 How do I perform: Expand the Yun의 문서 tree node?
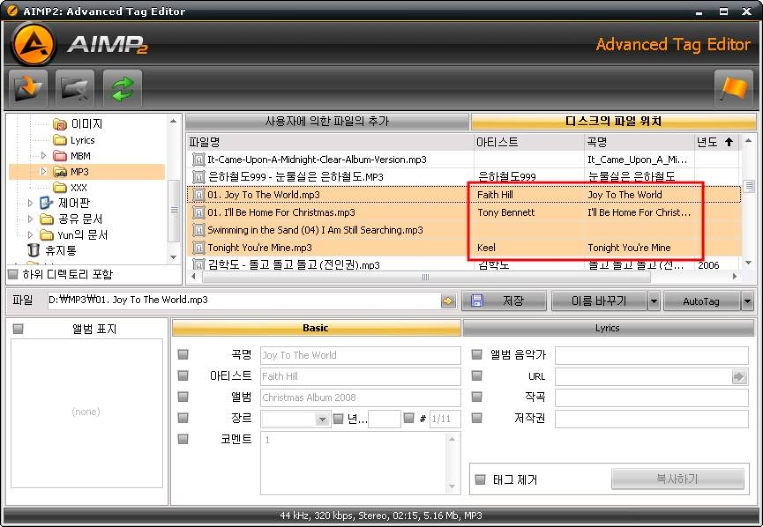click(30, 235)
